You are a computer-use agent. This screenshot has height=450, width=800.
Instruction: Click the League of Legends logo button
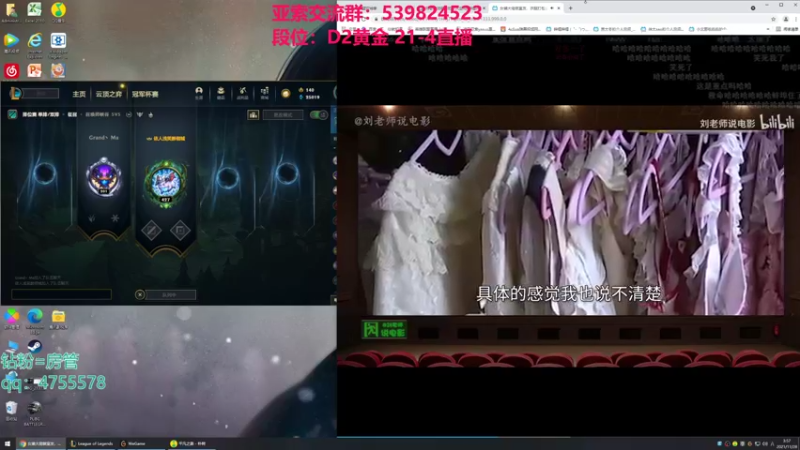pos(15,93)
